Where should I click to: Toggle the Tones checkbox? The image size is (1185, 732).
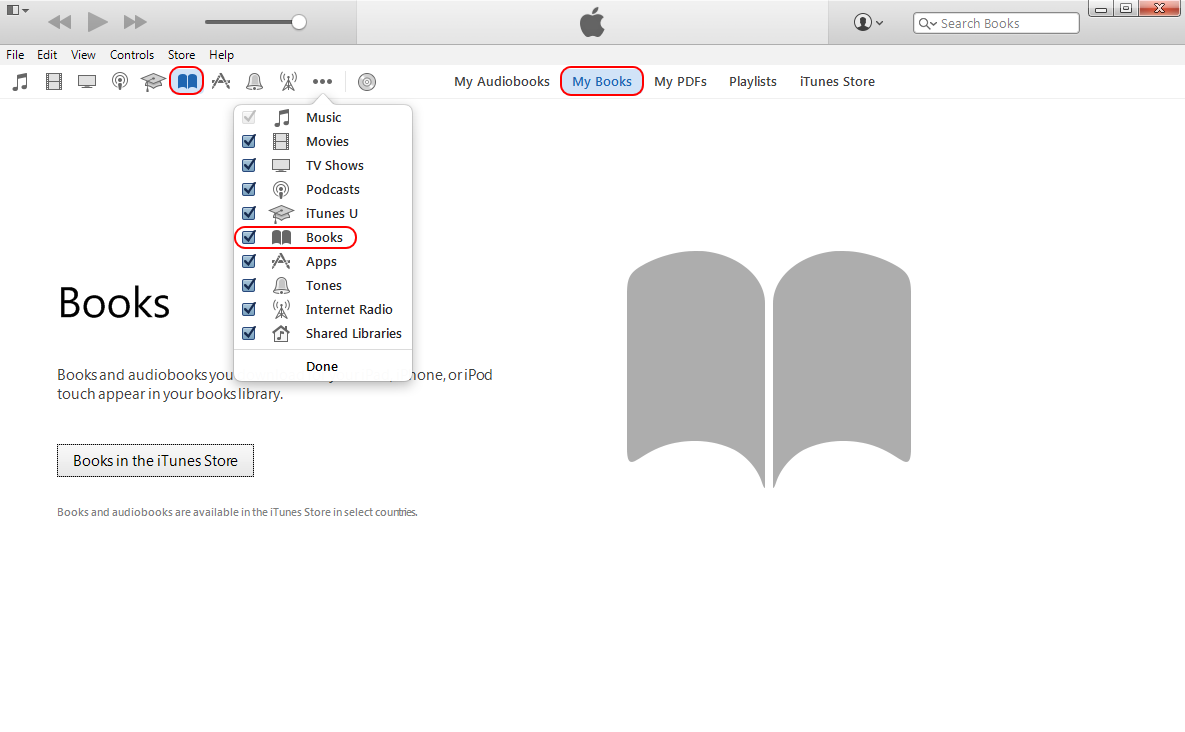tap(249, 285)
